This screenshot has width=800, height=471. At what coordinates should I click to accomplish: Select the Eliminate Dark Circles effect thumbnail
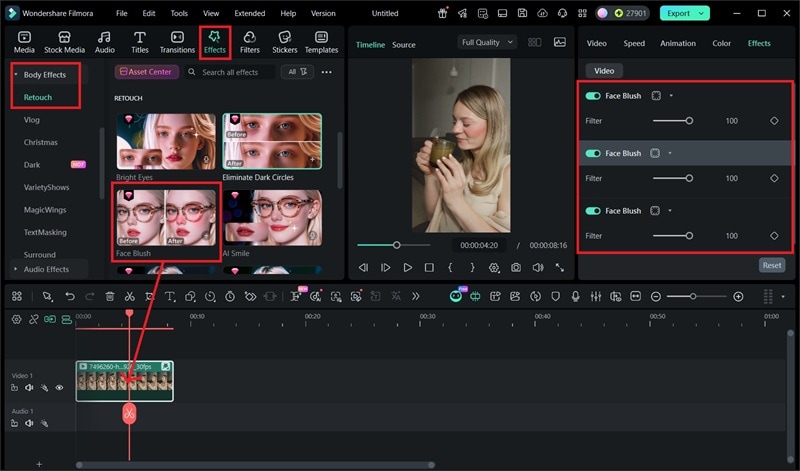tap(272, 140)
